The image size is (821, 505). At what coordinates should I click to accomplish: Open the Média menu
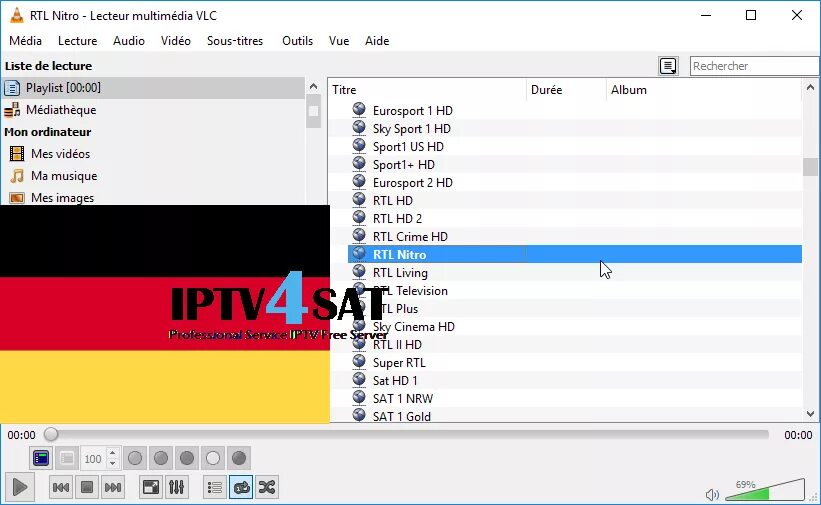coord(25,41)
